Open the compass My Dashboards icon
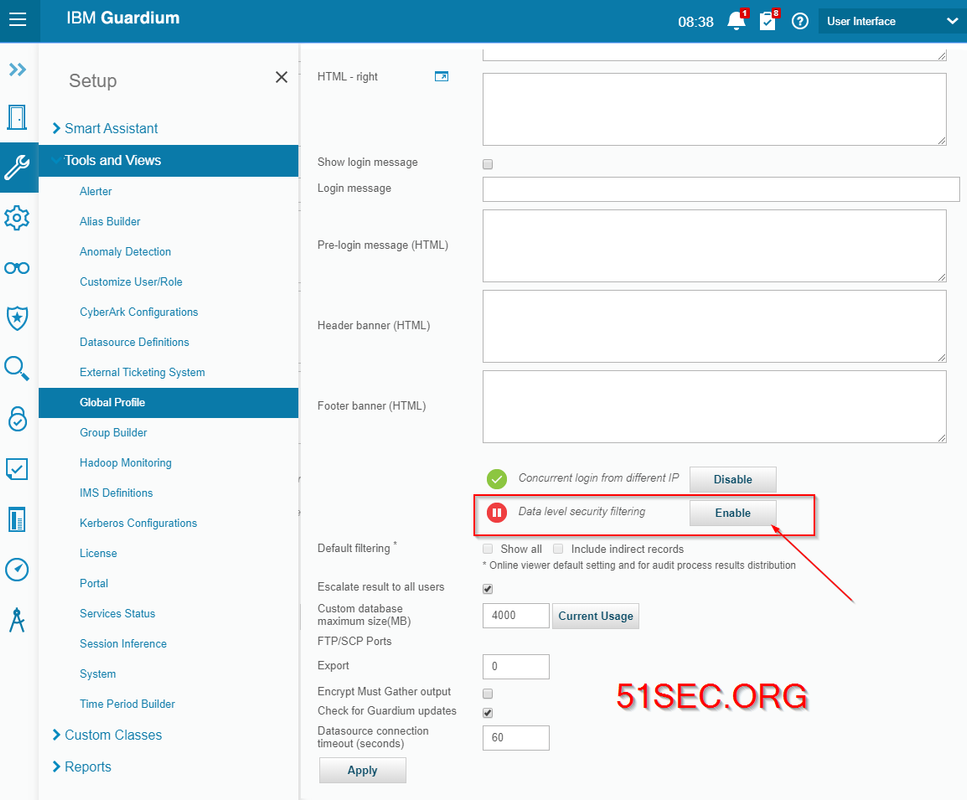967x800 pixels. pos(17,569)
